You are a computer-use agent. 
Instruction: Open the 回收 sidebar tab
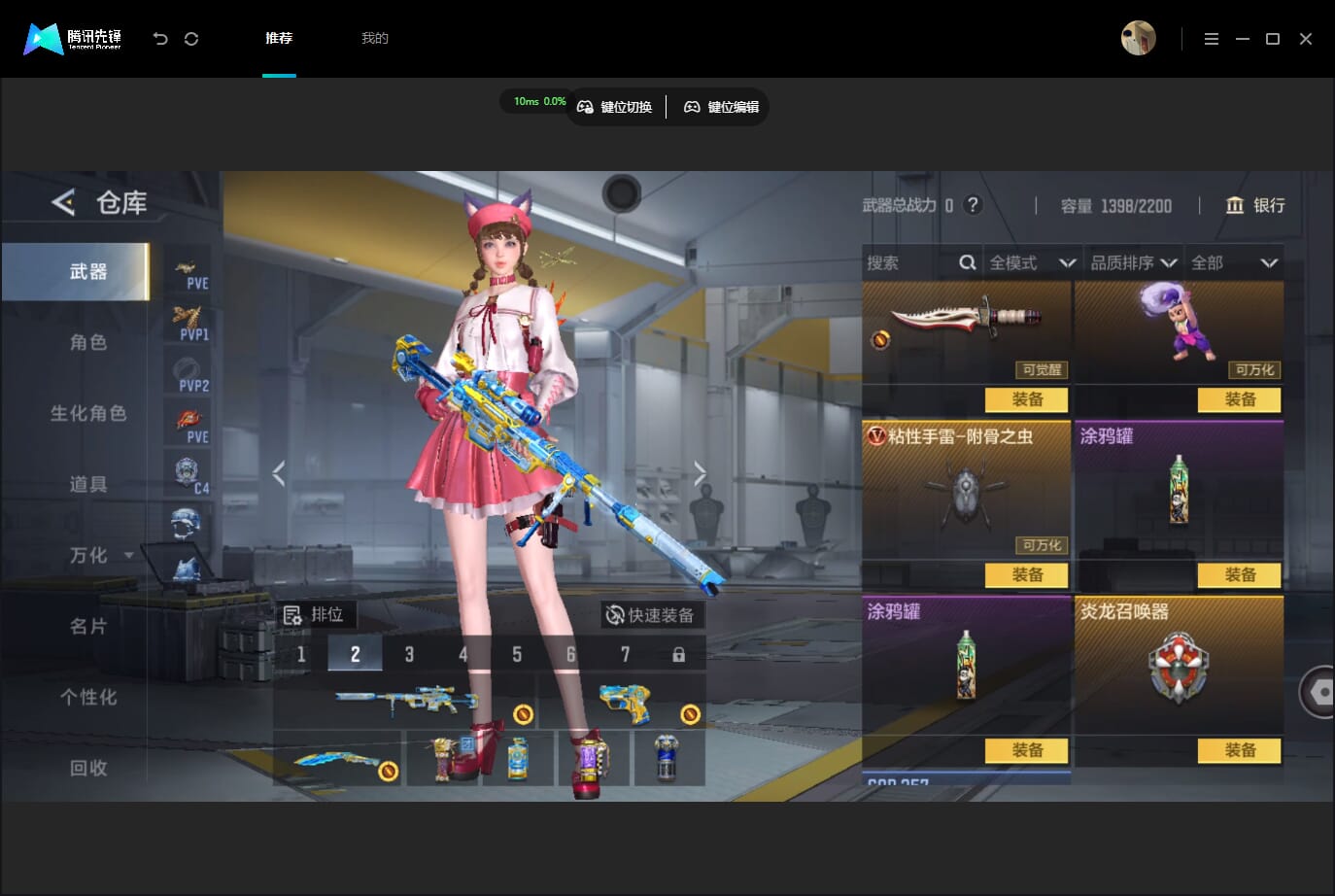pos(88,768)
